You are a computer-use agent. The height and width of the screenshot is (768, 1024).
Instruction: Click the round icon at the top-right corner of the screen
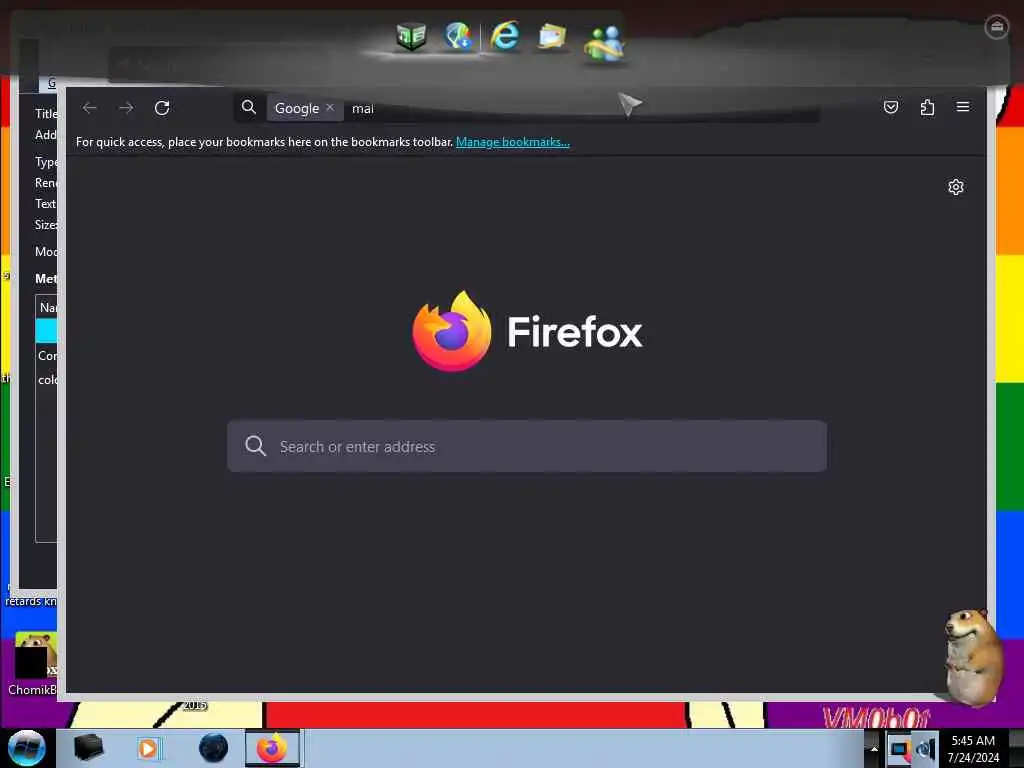click(997, 27)
